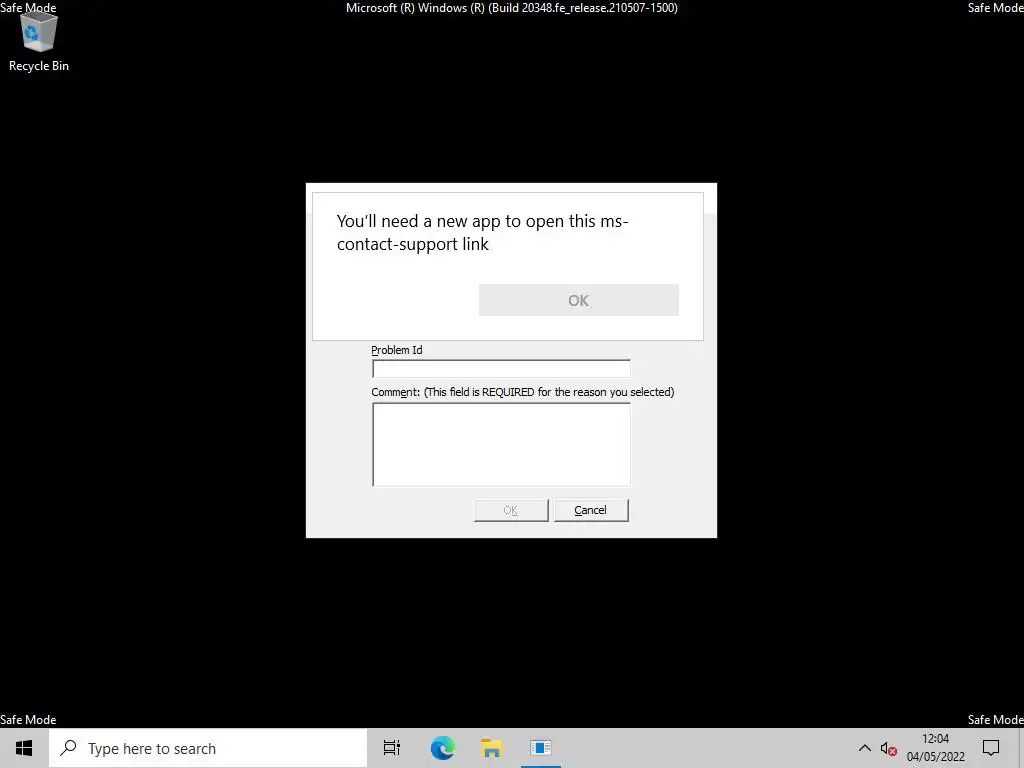Click the date 04/05/2022 in the tray
The height and width of the screenshot is (768, 1024).
point(935,757)
